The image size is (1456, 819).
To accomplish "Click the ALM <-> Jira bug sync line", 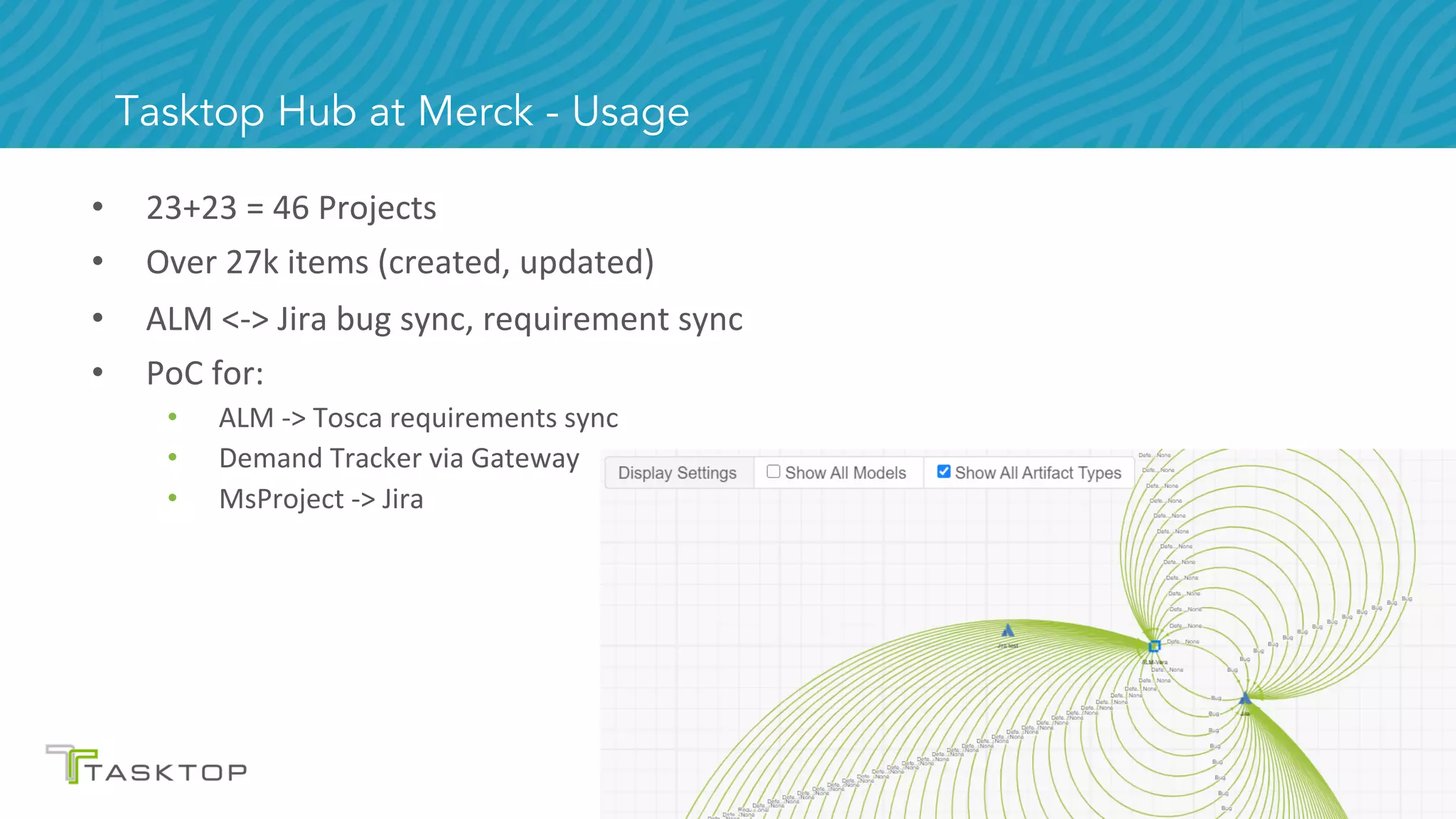I will click(x=444, y=318).
